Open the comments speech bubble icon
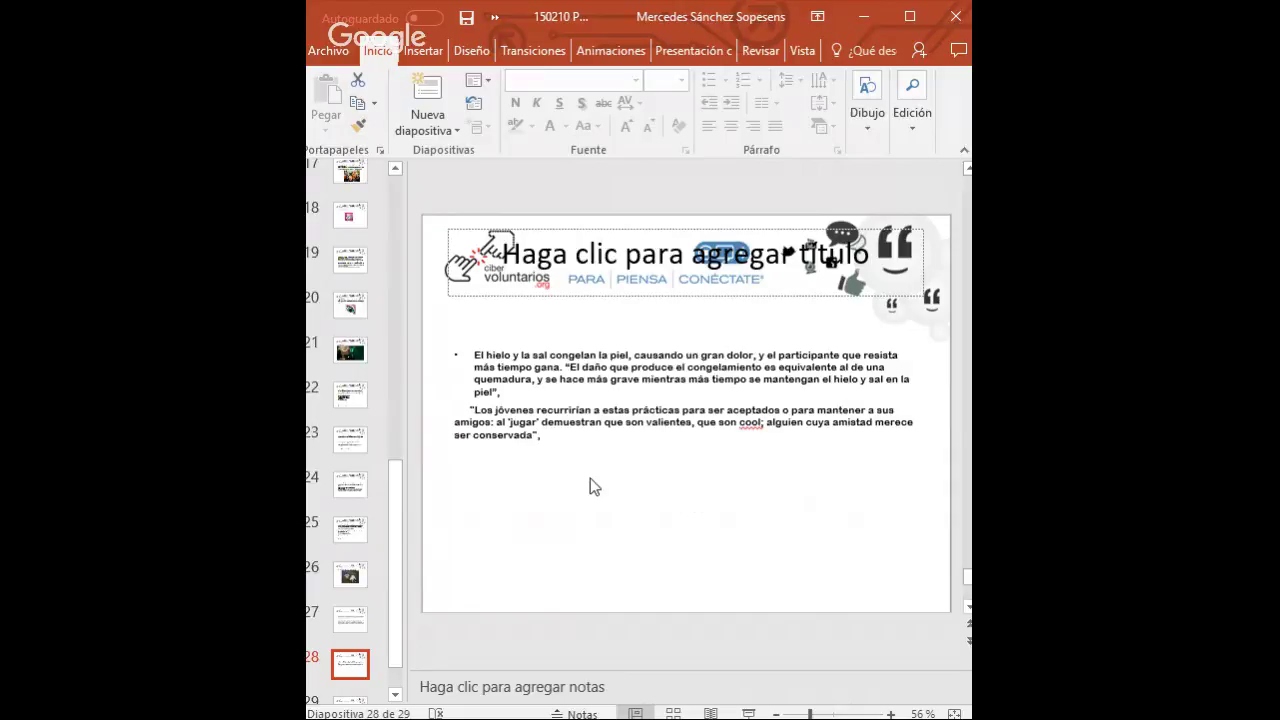Screen dimensions: 1280x720 point(958,50)
